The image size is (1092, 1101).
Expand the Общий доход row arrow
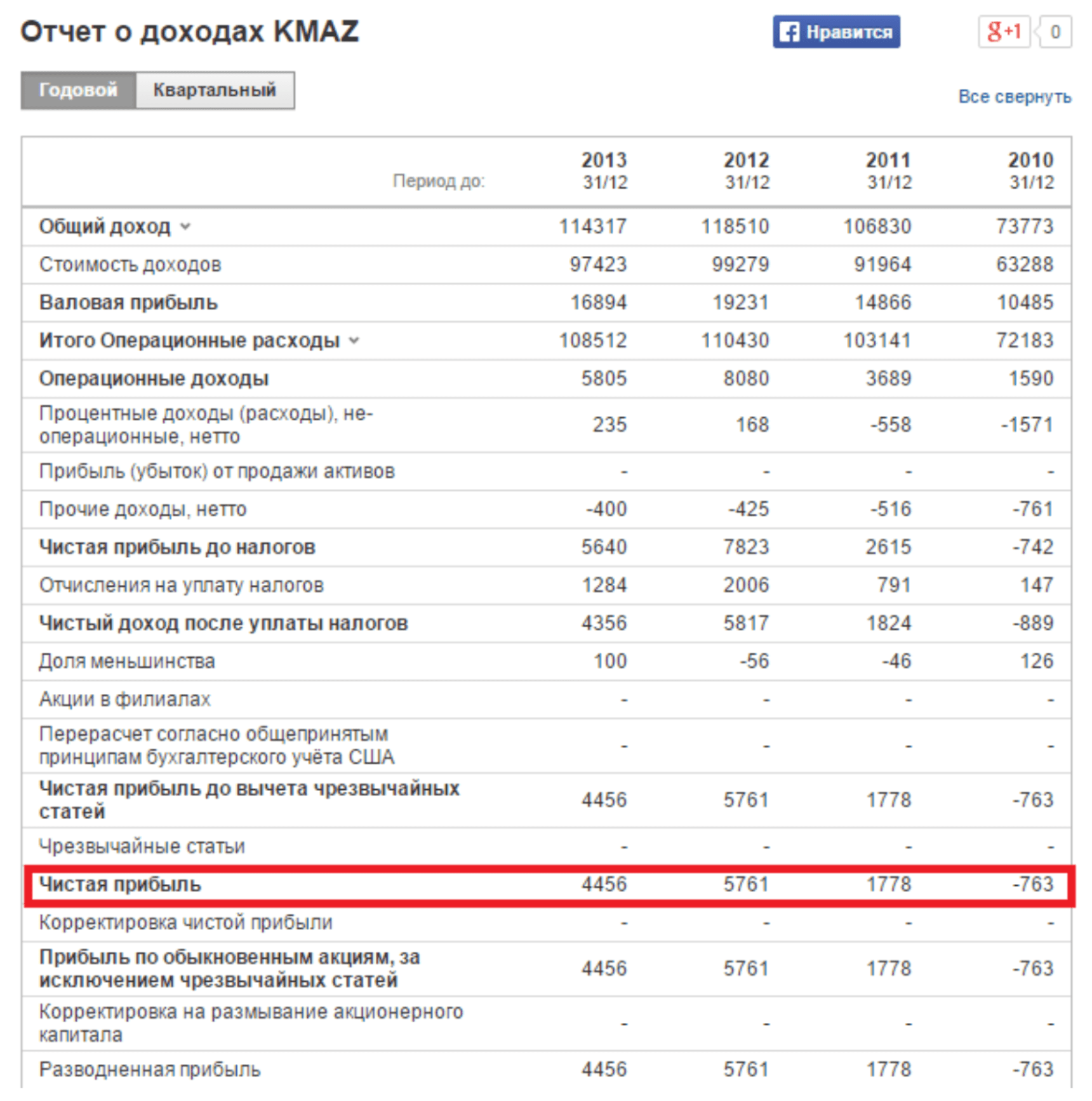tap(185, 227)
